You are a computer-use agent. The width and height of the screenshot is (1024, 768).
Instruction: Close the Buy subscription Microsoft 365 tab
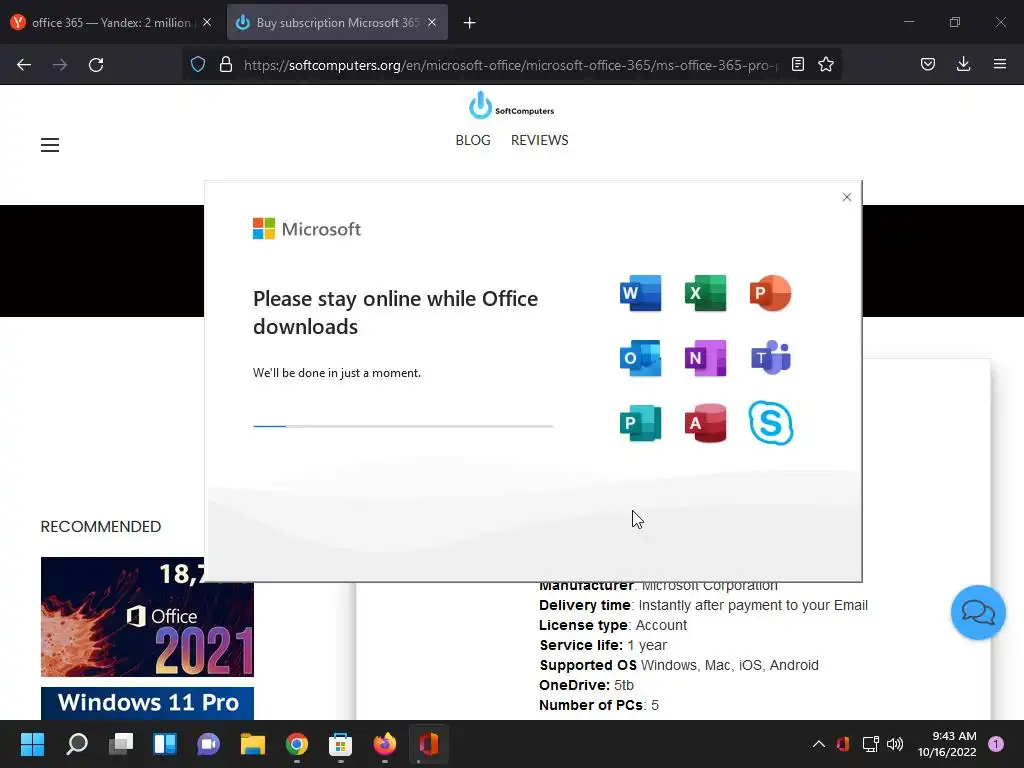[432, 23]
